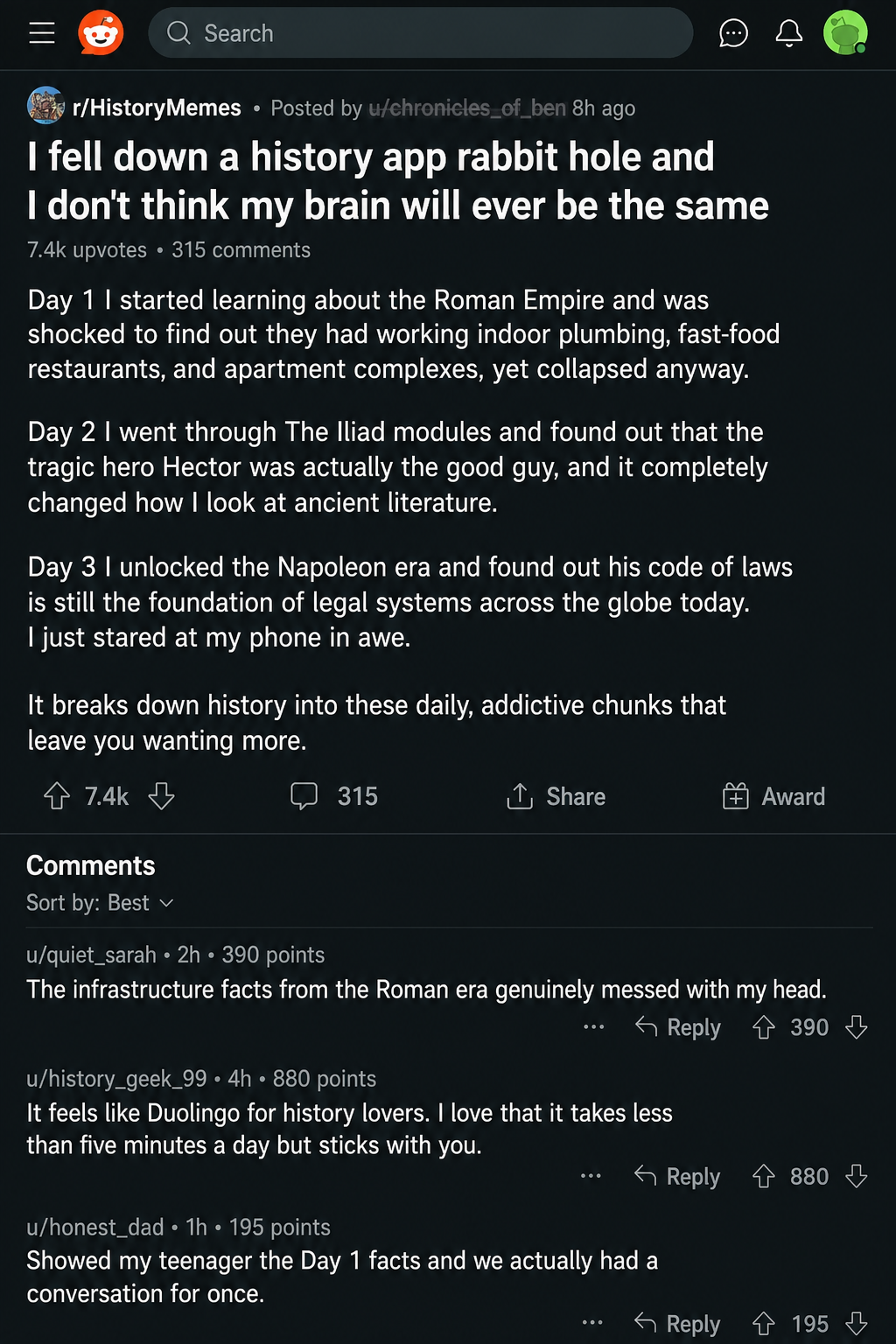Expand the Sort by Best dropdown
Image resolution: width=896 pixels, height=1344 pixels.
[x=100, y=903]
